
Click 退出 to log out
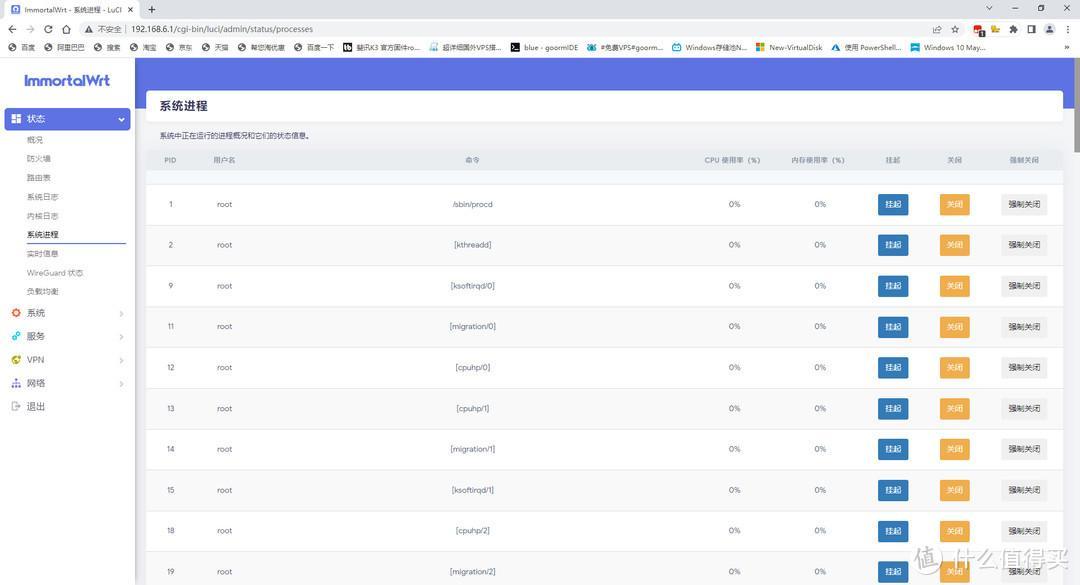click(36, 407)
